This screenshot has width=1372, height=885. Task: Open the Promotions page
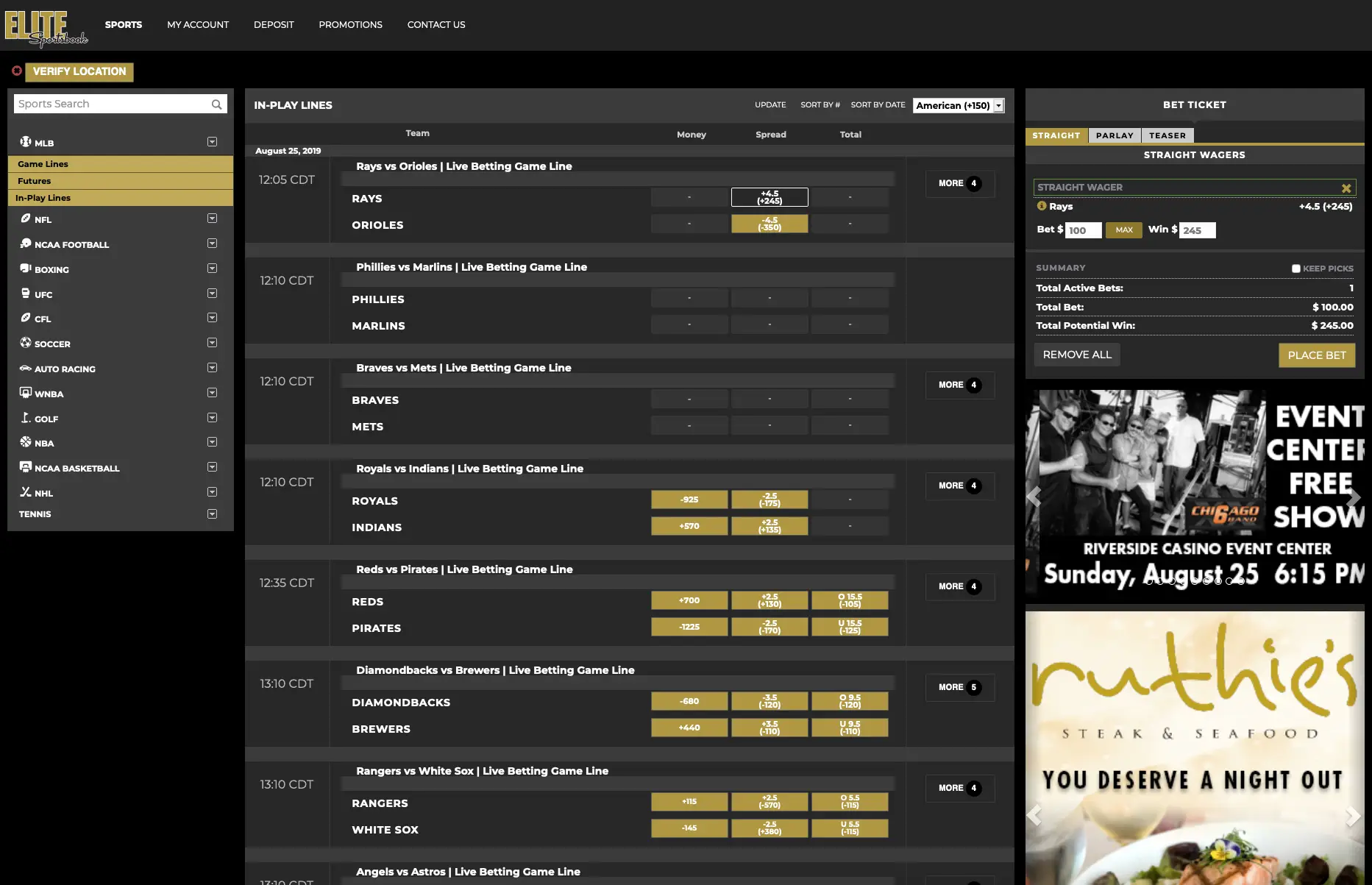(x=350, y=24)
